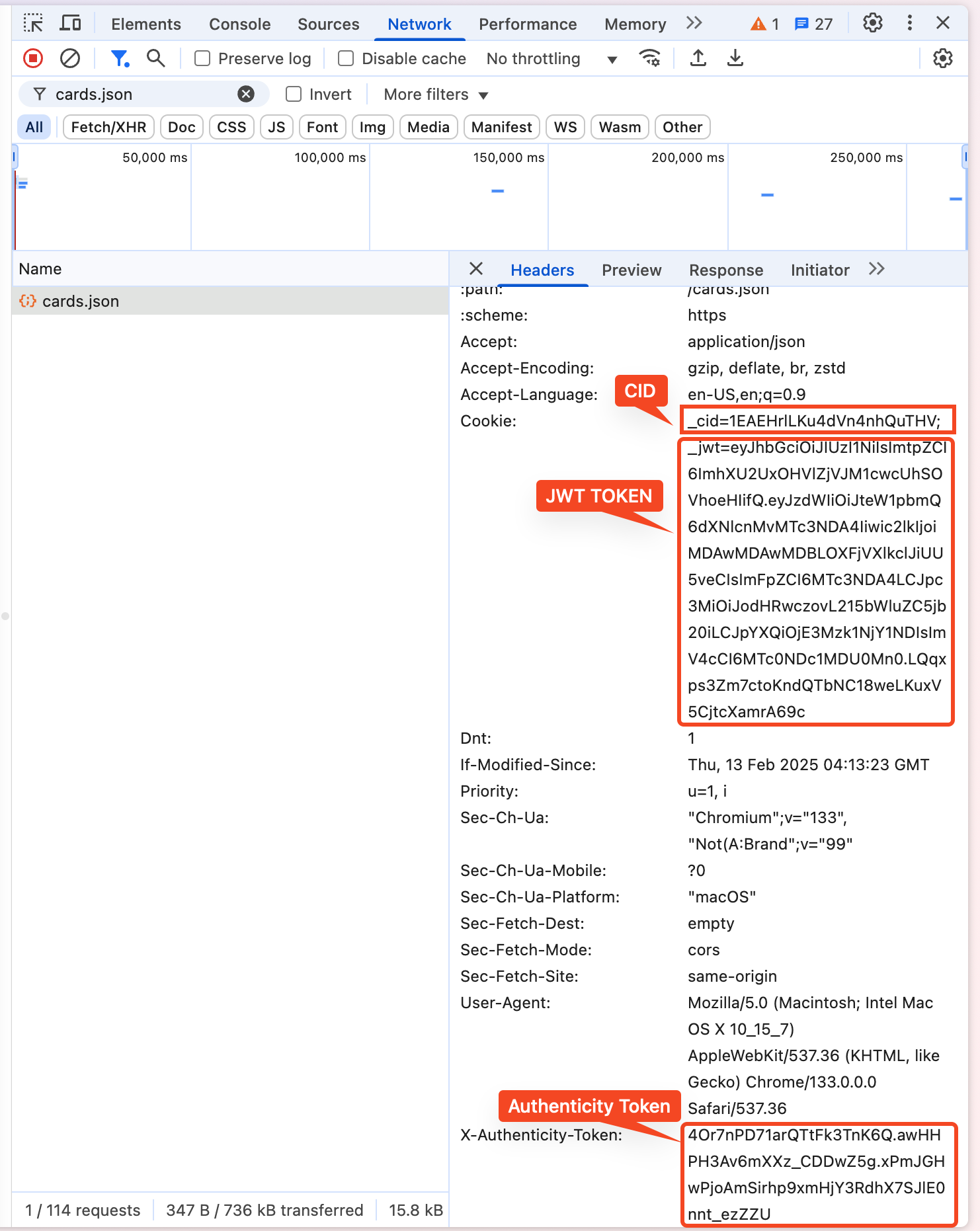
Task: Toggle the filter funnel icon
Action: 120,59
